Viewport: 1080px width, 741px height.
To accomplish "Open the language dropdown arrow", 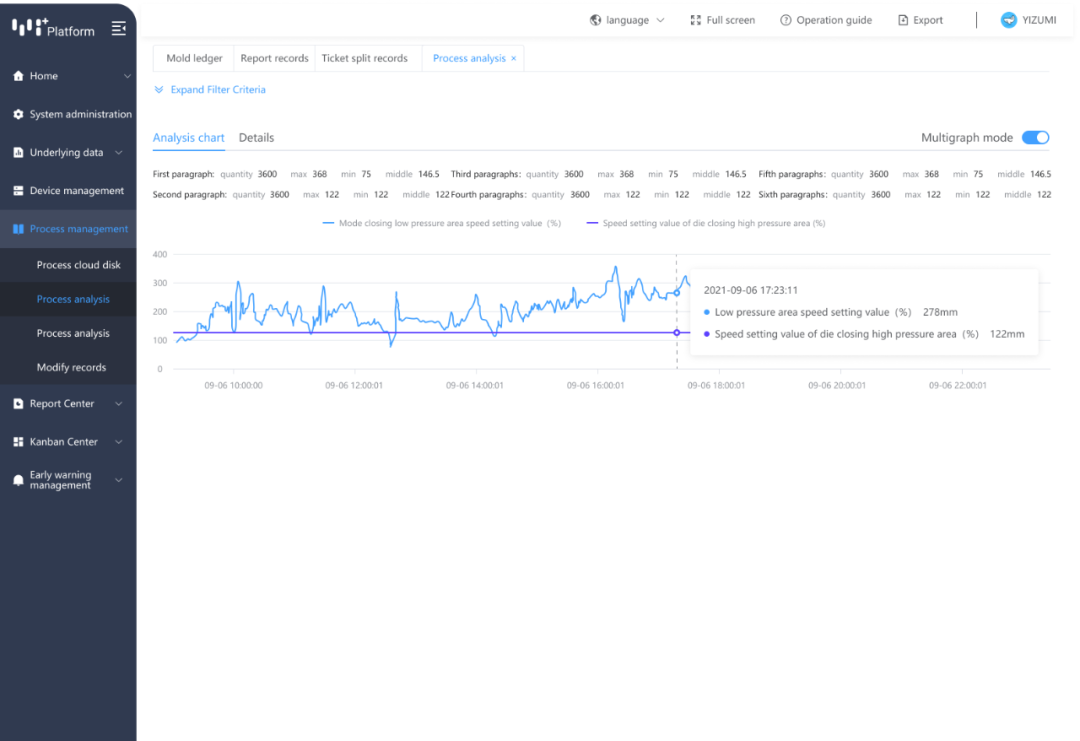I will pos(660,20).
